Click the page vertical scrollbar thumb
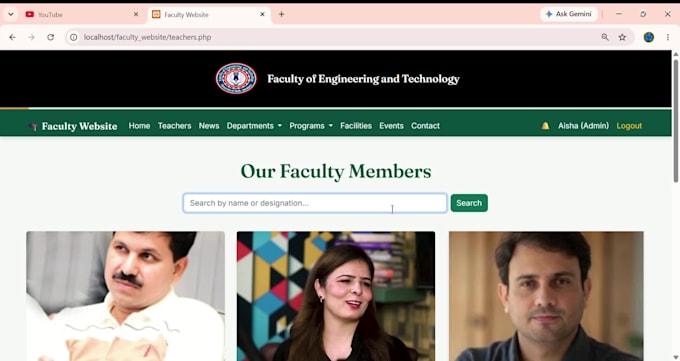Image resolution: width=680 pixels, height=361 pixels. click(676, 121)
